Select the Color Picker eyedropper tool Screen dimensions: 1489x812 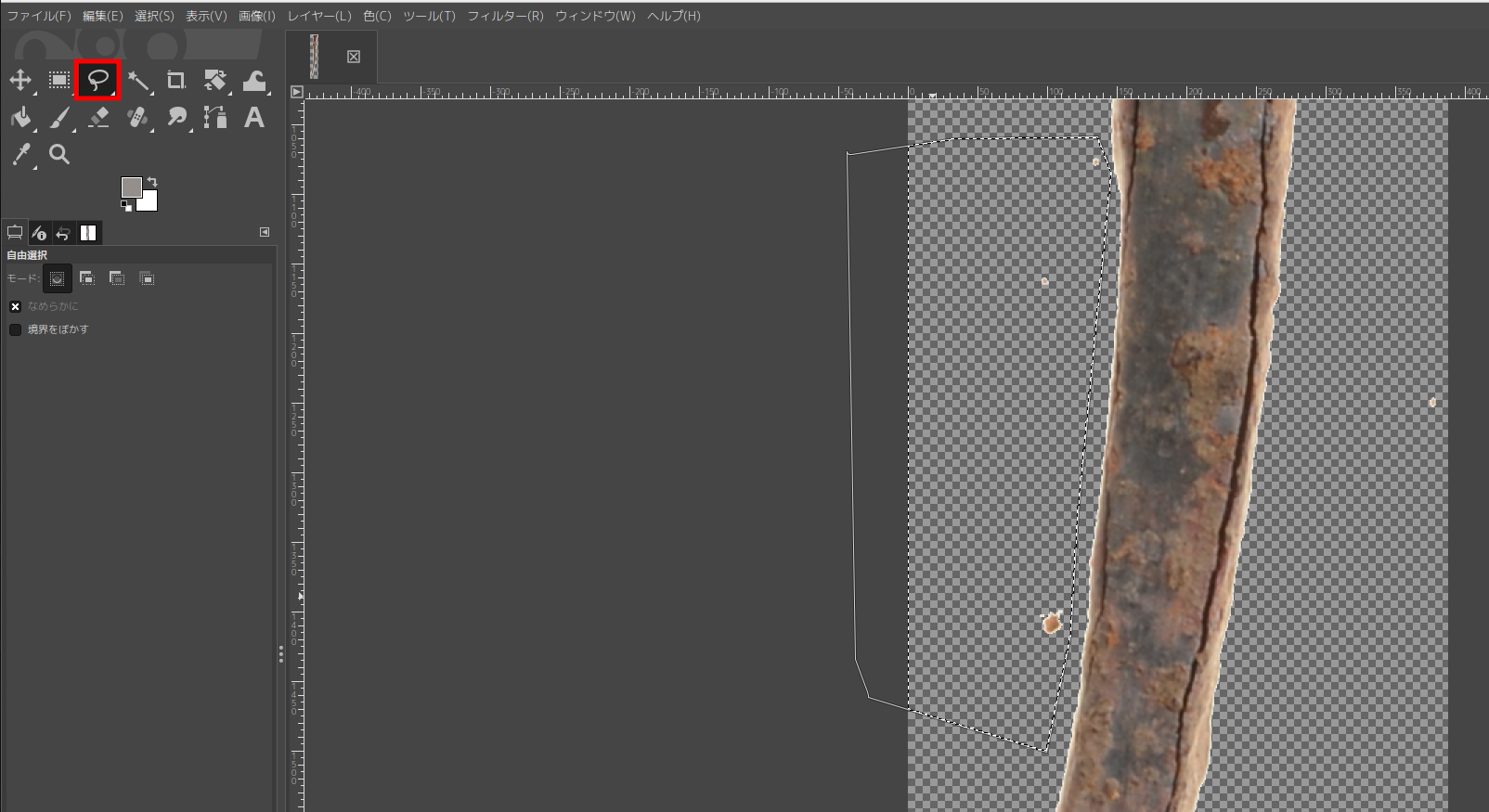20,155
